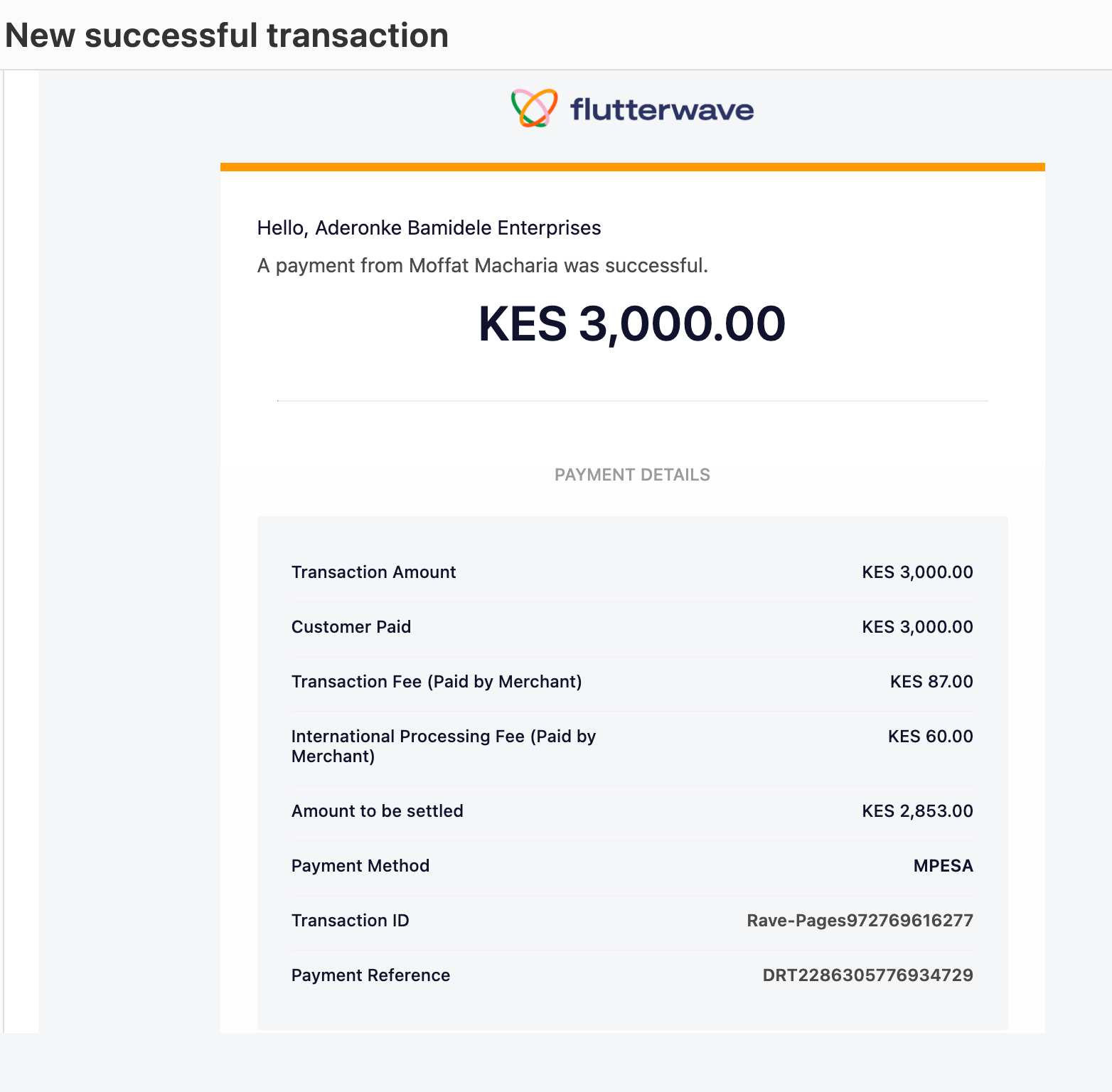Click the DRT payment reference number

coord(867,975)
